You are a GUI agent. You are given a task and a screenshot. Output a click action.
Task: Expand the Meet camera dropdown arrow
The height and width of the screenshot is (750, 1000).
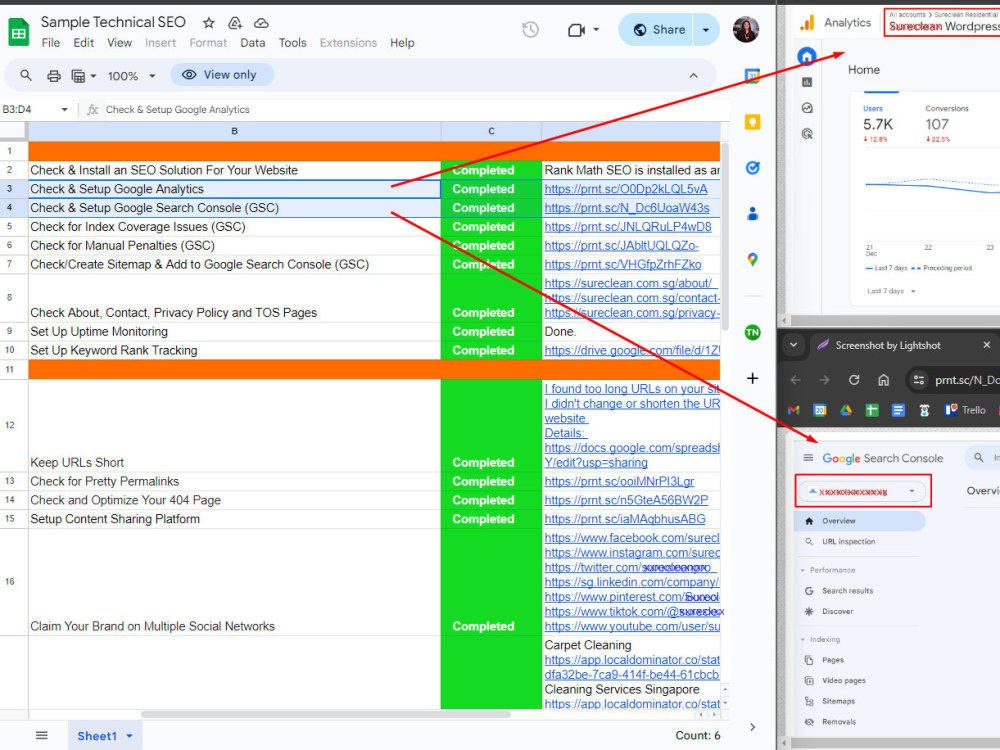click(596, 29)
